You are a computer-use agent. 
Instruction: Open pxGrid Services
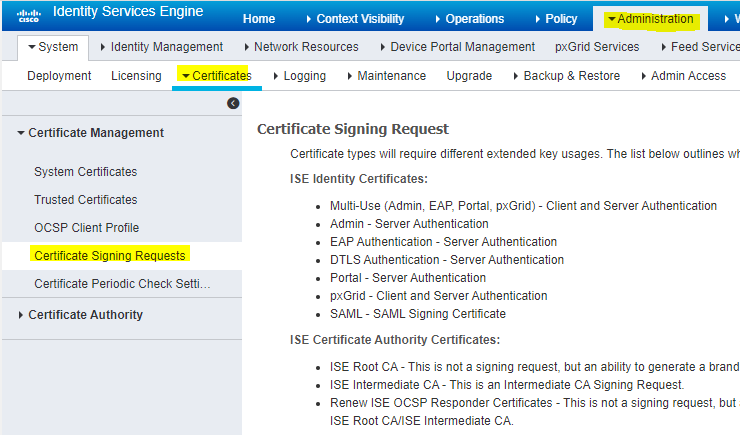point(597,47)
